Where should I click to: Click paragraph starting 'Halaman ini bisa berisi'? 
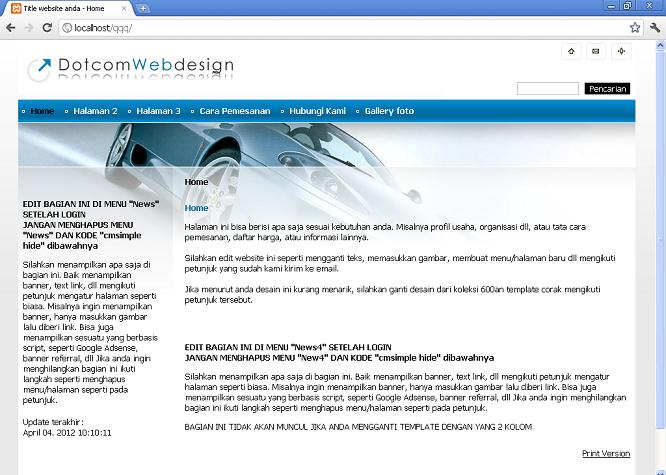tap(385, 232)
